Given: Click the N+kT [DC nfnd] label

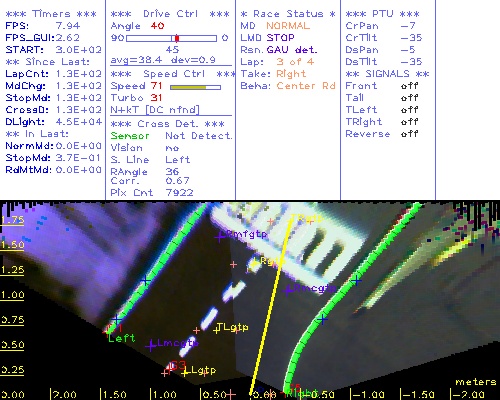Looking at the screenshot, I should (155, 110).
